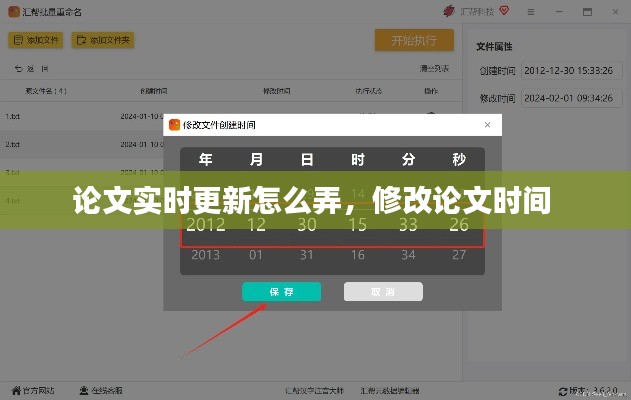Select day 31 in the day column

click(x=307, y=255)
